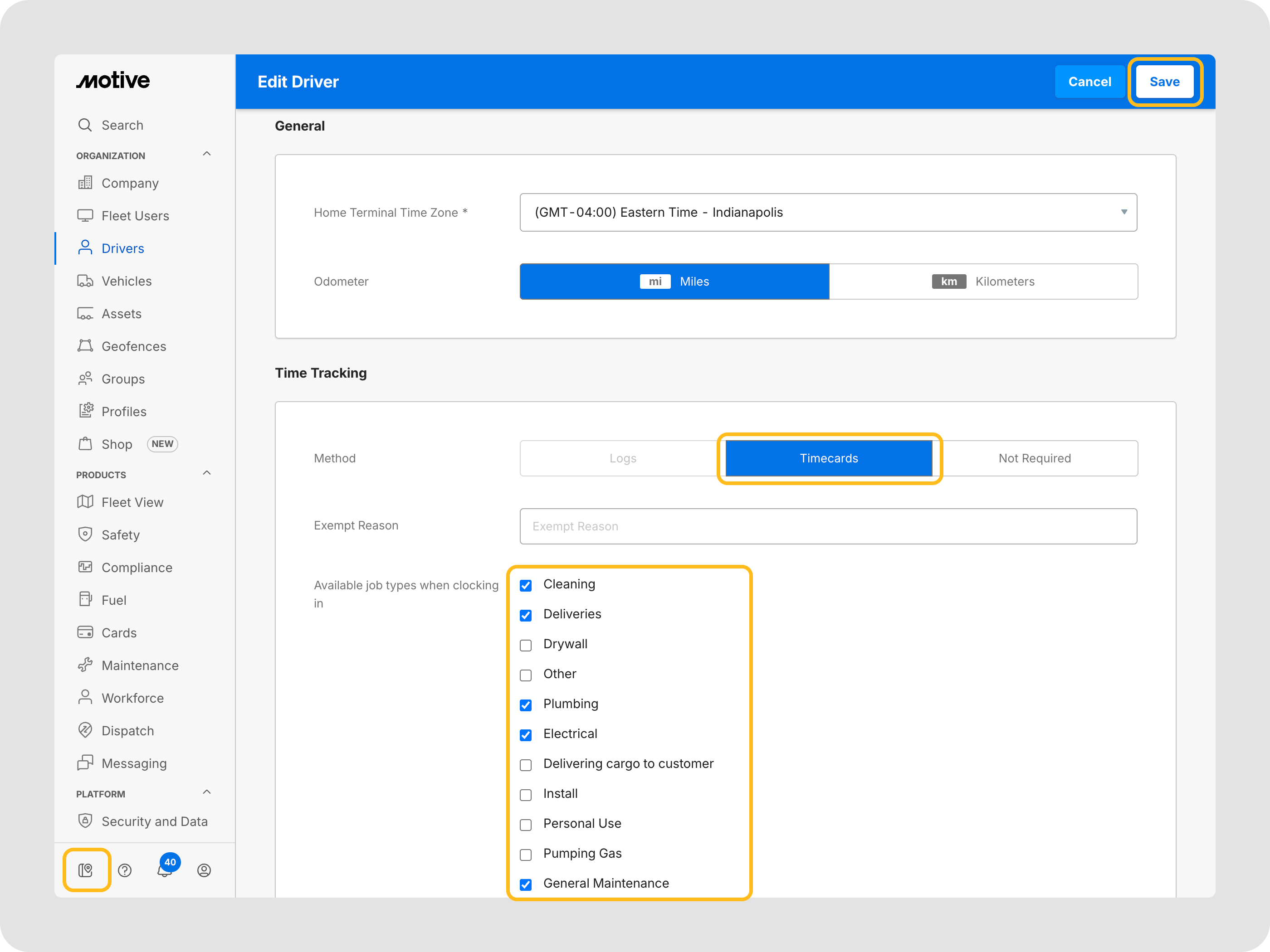Check the Drywall job type checkbox
1270x952 pixels.
[x=525, y=645]
